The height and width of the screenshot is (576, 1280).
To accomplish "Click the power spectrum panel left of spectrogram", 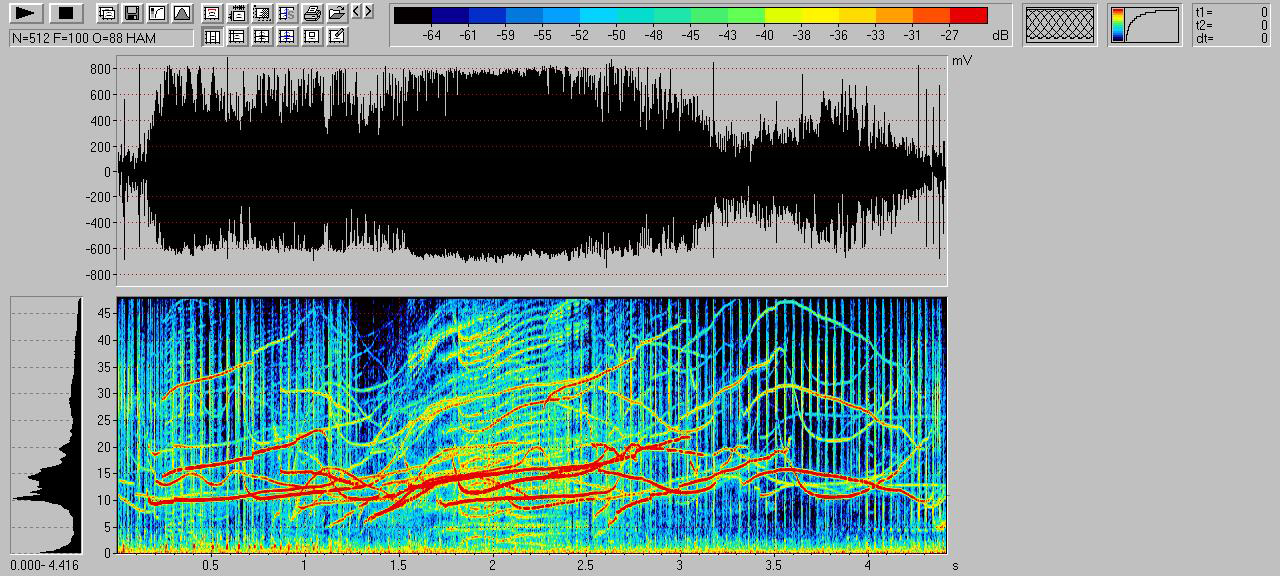I will tap(46, 425).
